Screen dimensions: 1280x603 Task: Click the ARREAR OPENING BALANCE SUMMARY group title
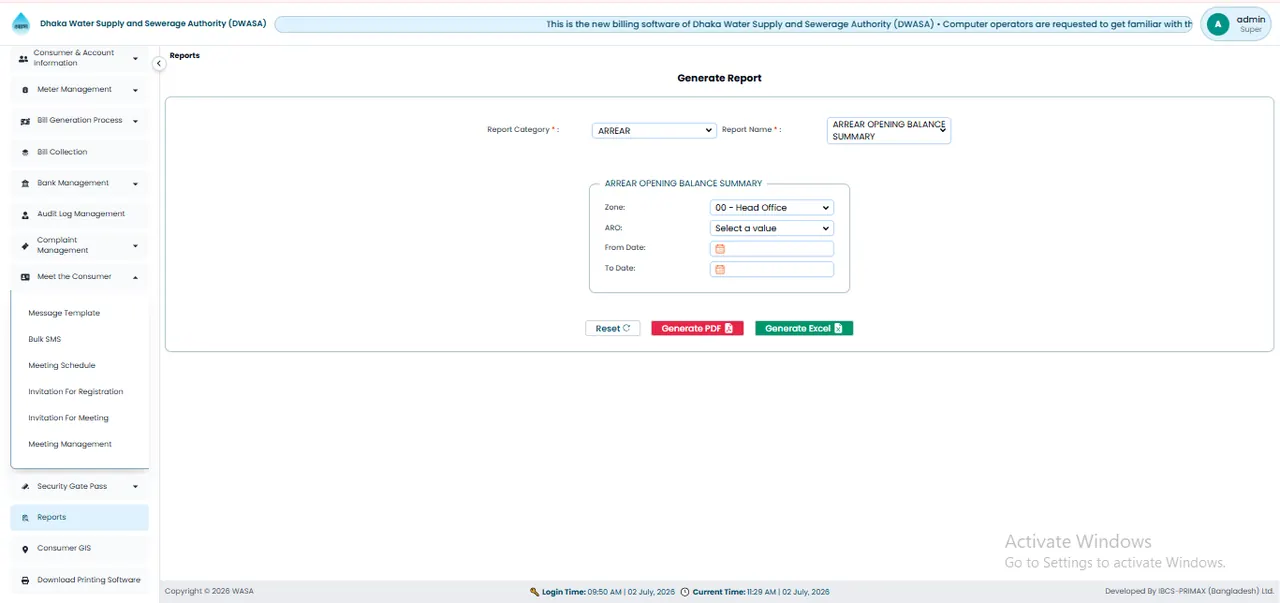(x=683, y=184)
